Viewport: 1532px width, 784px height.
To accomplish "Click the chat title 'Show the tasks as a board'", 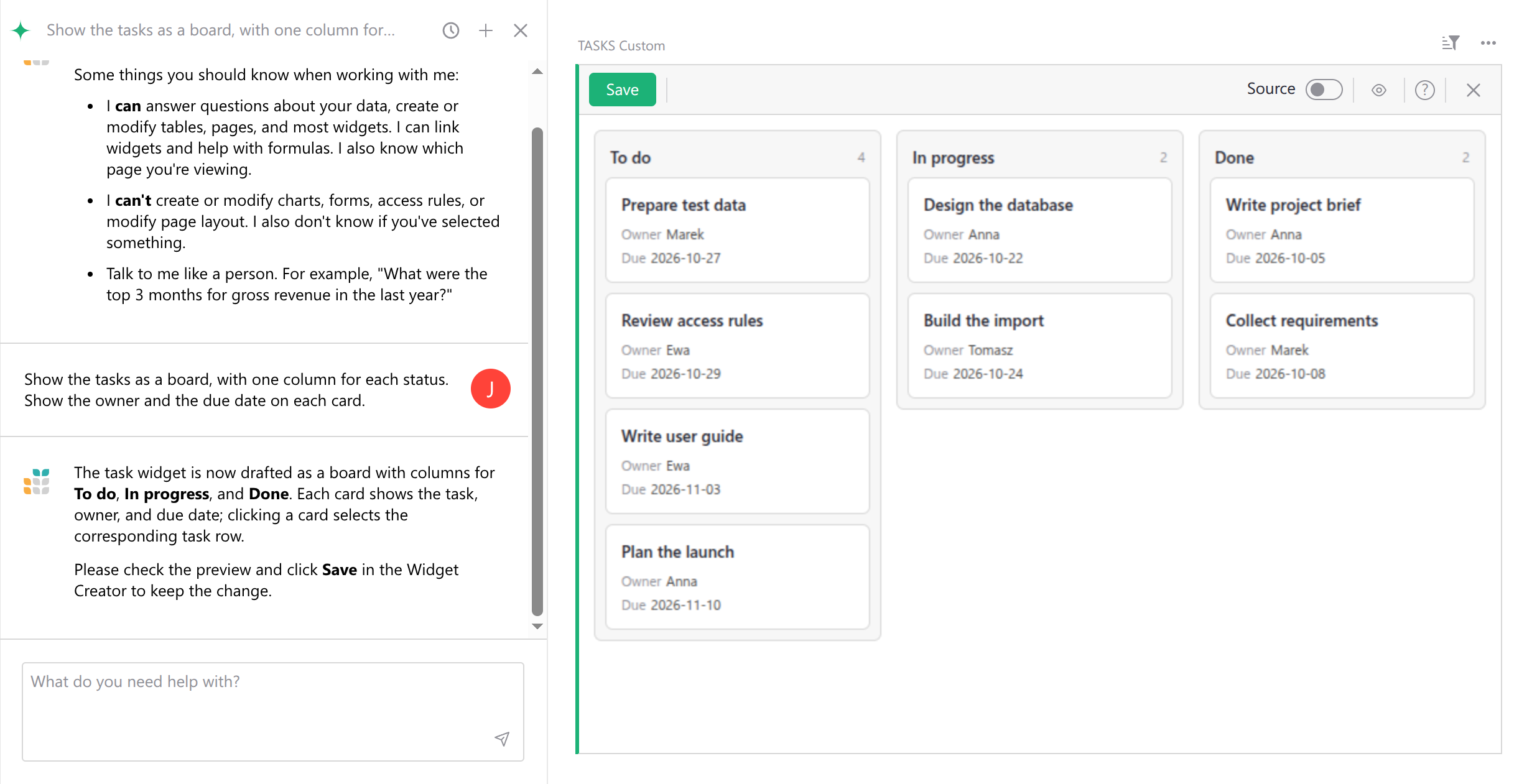I will (221, 30).
